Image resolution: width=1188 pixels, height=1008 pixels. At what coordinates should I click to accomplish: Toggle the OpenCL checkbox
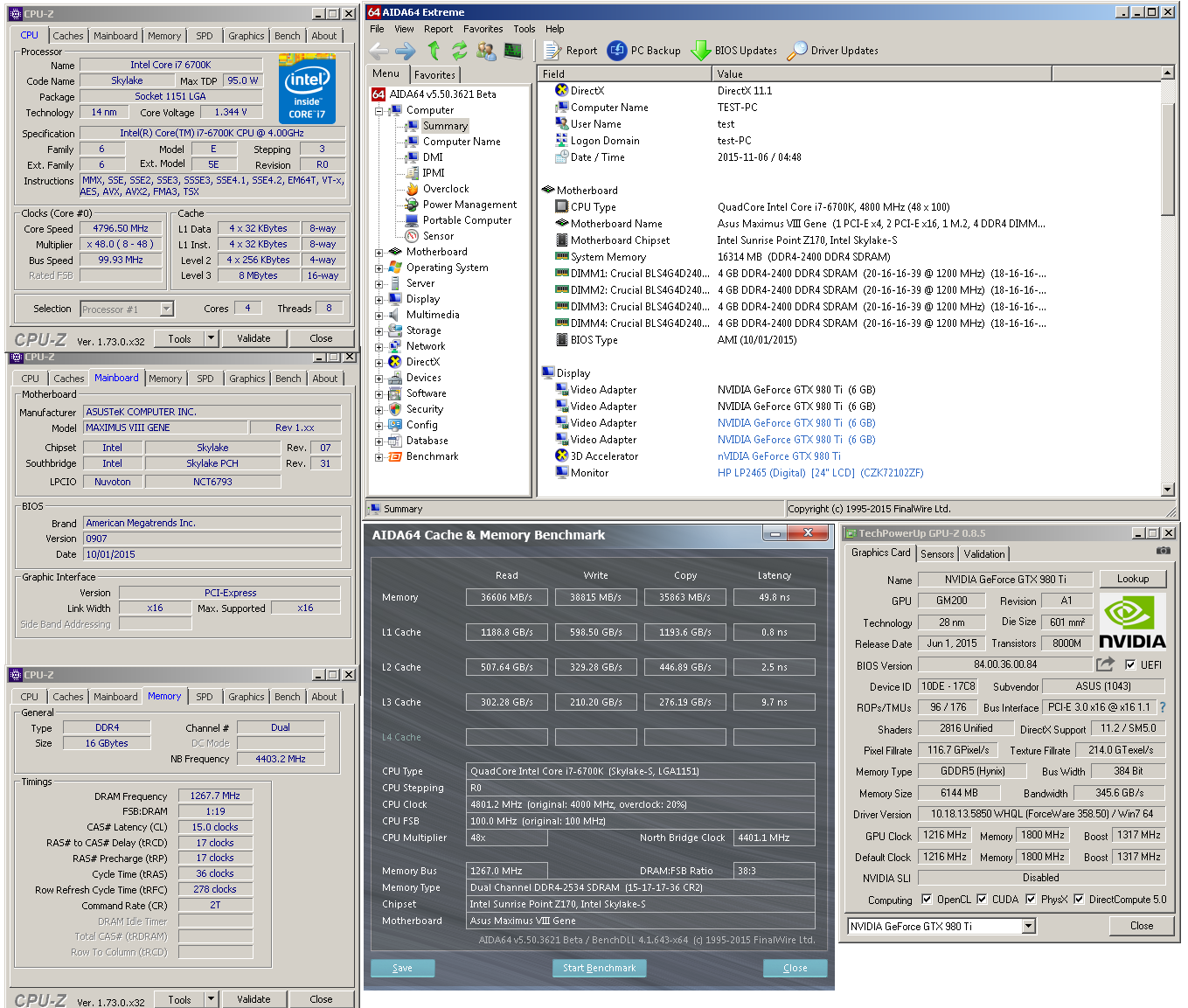coord(927,899)
